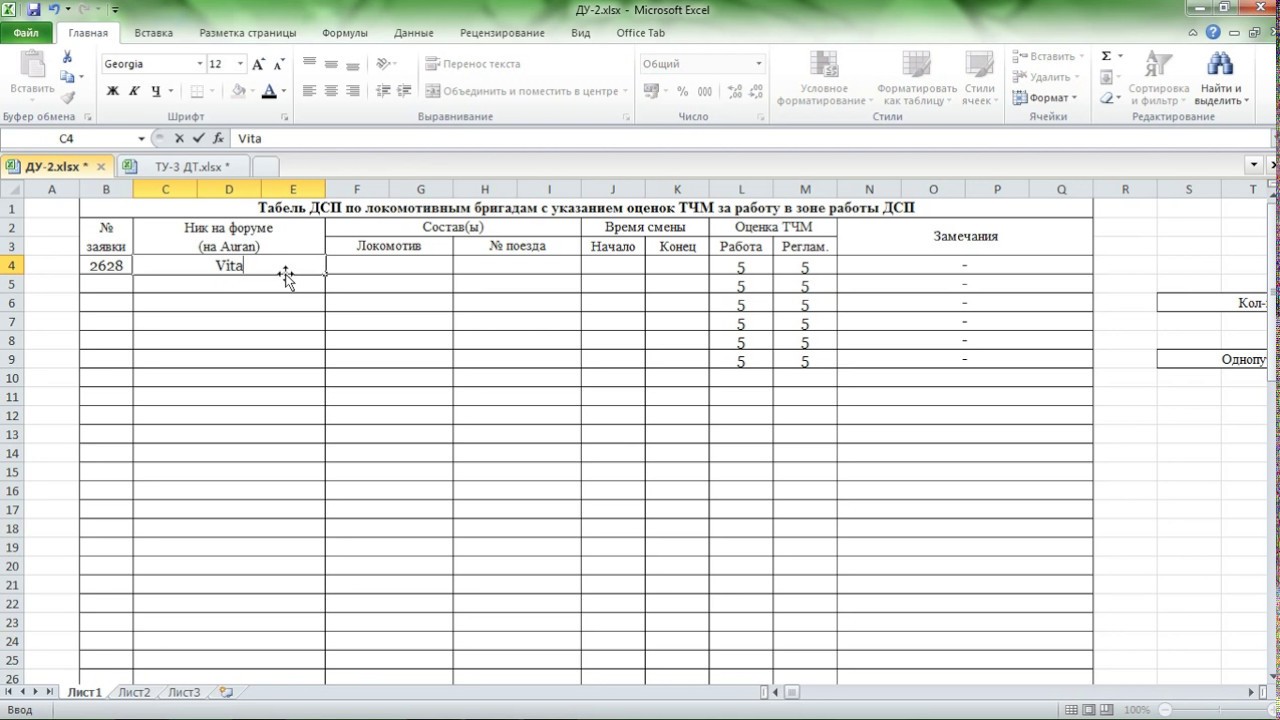This screenshot has height=720, width=1280.
Task: Switch to the Вставка ribbon tab
Action: [153, 33]
